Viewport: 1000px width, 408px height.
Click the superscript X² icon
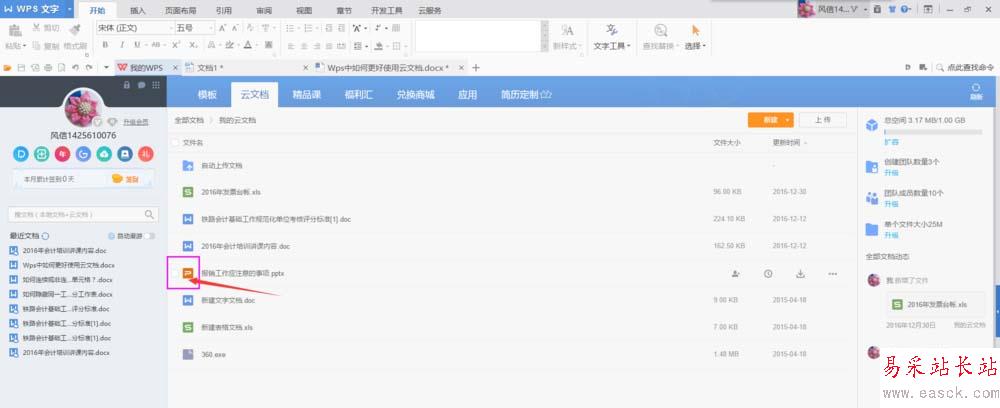tap(175, 45)
